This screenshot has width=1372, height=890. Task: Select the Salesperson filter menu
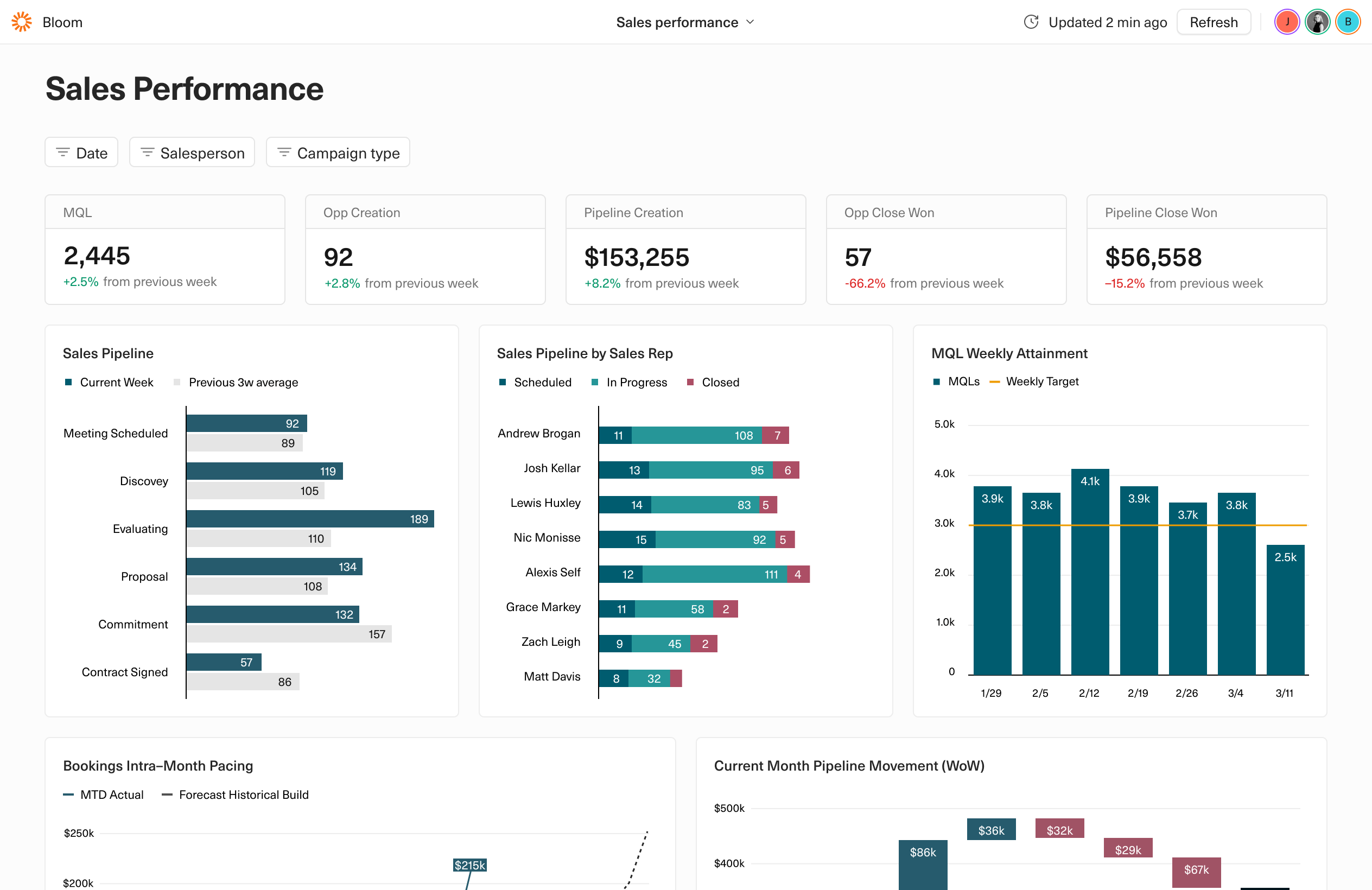(x=193, y=153)
